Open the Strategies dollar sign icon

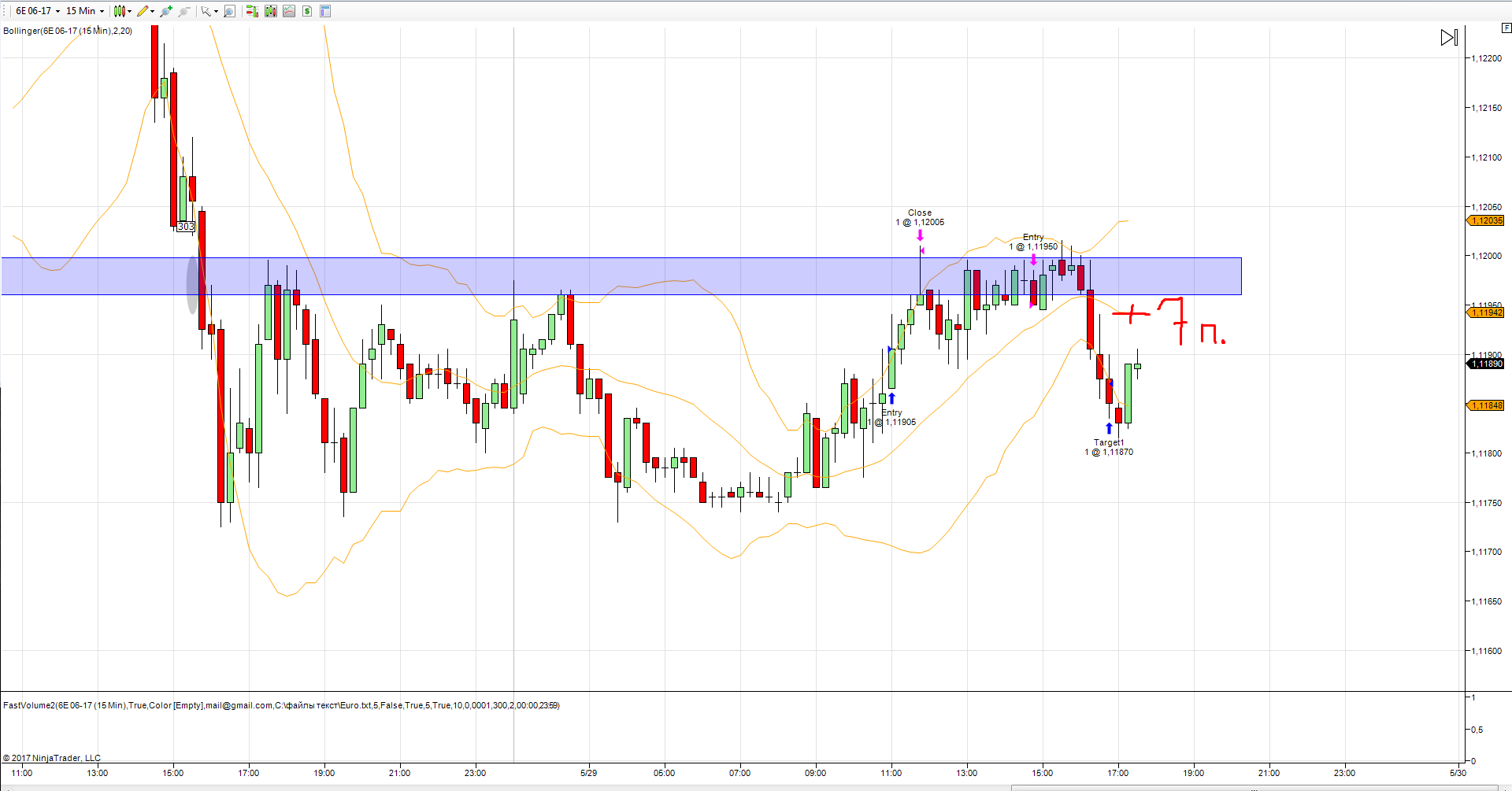point(307,11)
